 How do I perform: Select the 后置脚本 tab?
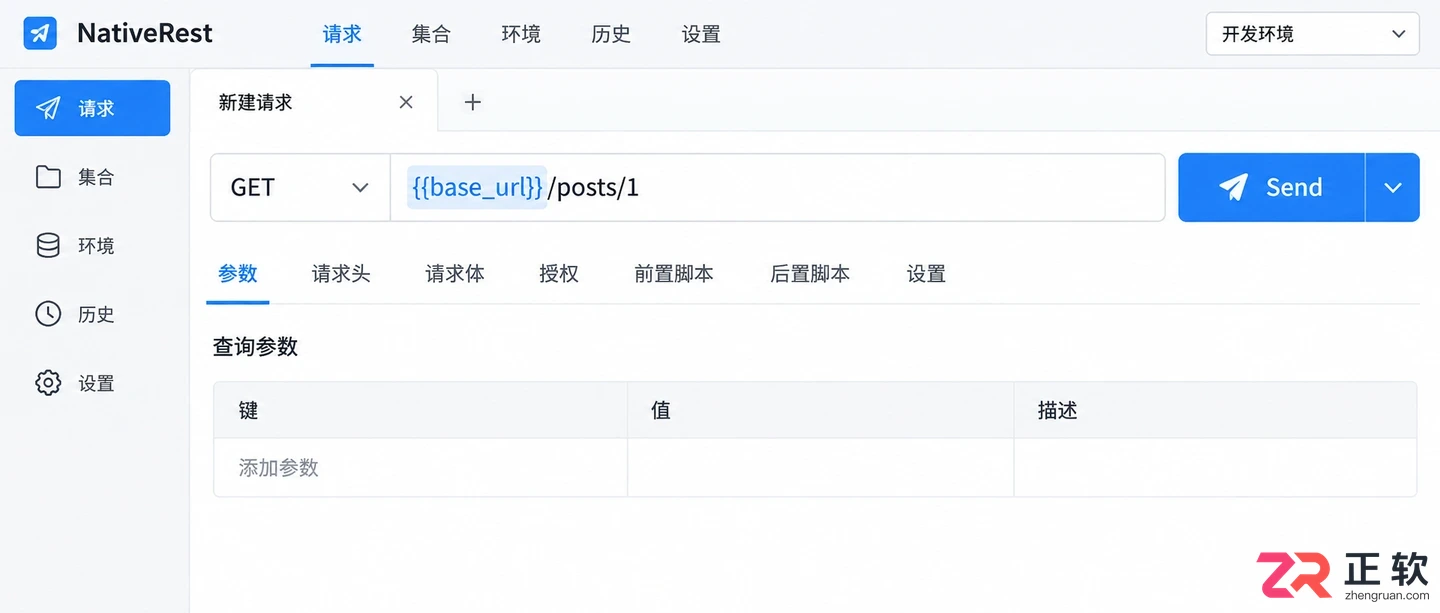click(x=810, y=274)
